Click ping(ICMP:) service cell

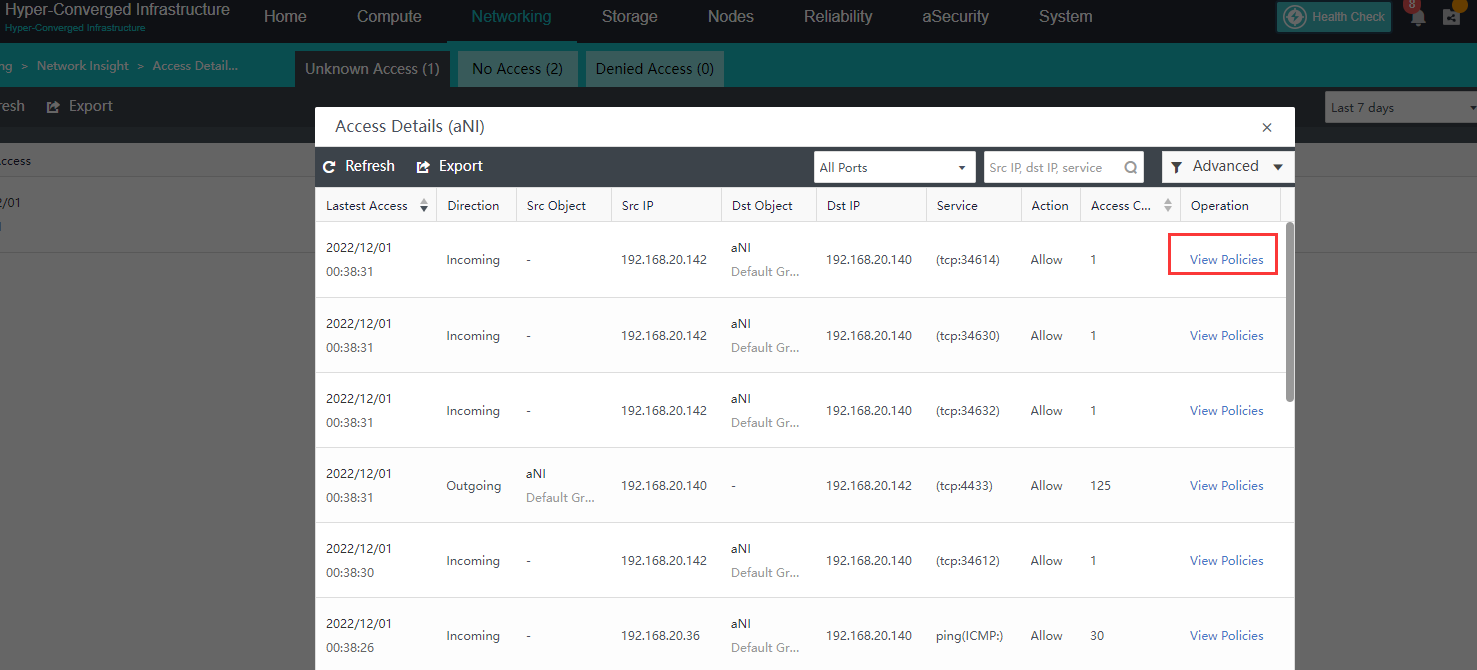pyautogui.click(x=969, y=636)
